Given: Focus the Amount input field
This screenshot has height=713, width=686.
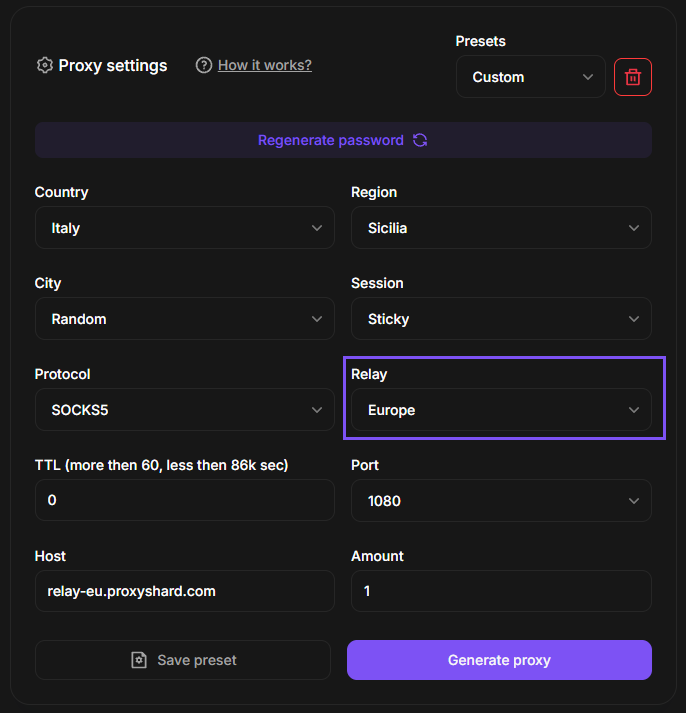Looking at the screenshot, I should click(x=501, y=591).
